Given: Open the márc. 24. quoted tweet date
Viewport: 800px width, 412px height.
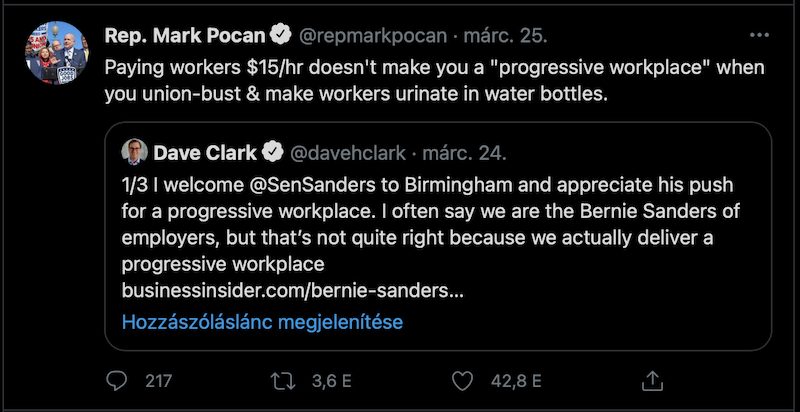Looking at the screenshot, I should (467, 152).
